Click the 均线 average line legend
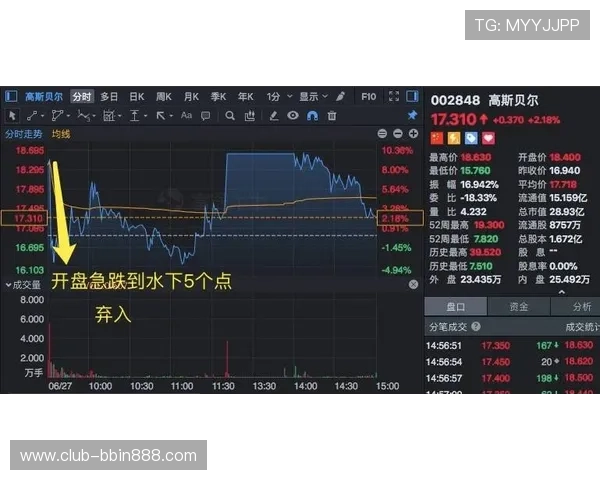This screenshot has height=480, width=600. pyautogui.click(x=61, y=134)
